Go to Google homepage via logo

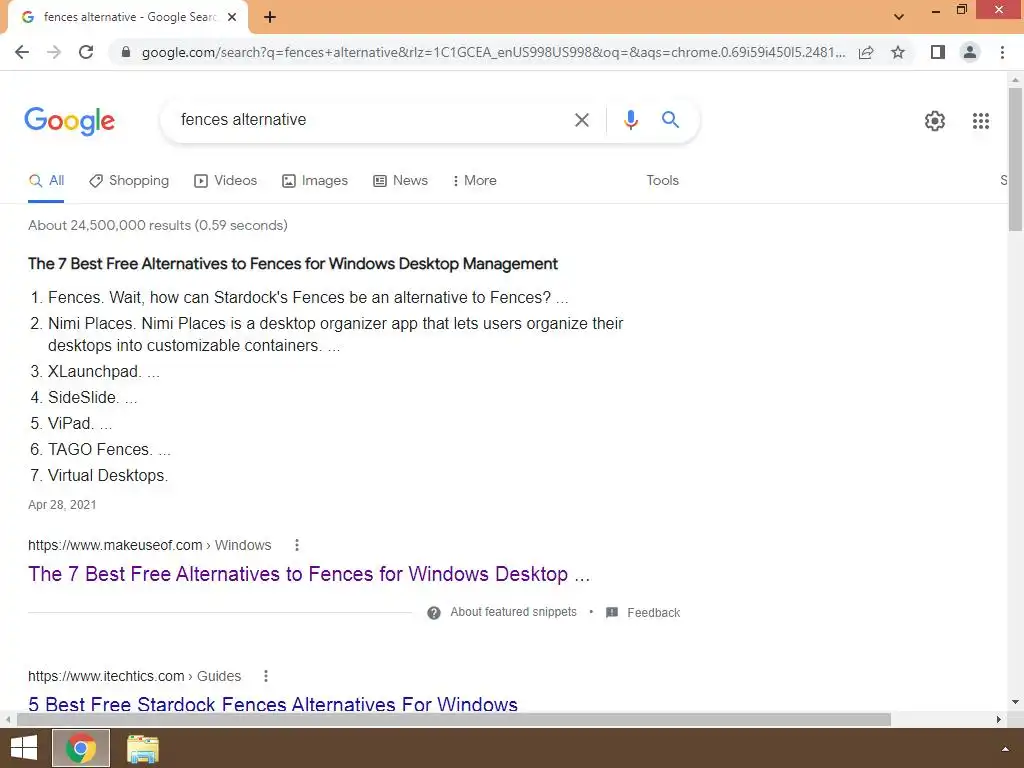[x=69, y=121]
